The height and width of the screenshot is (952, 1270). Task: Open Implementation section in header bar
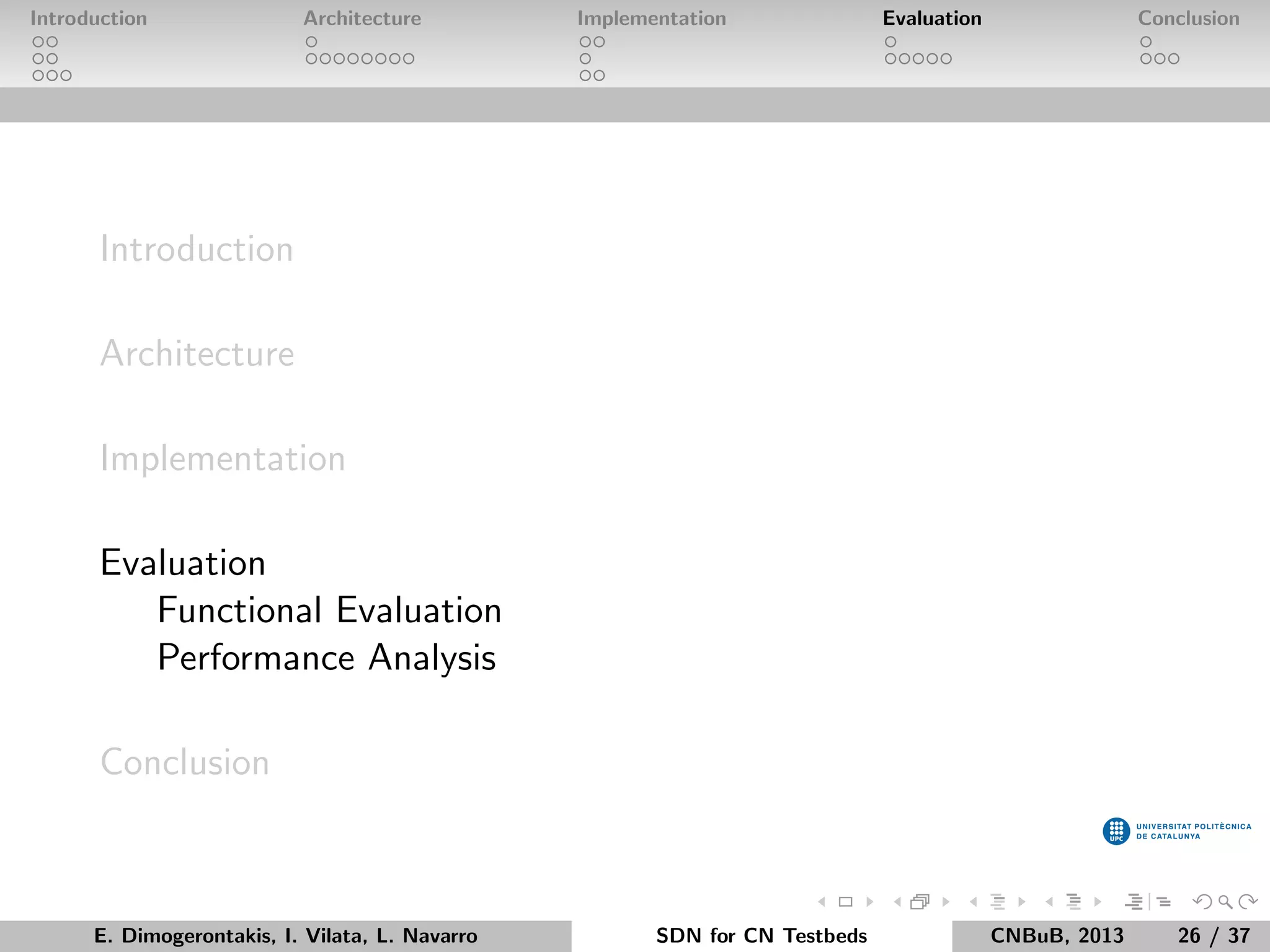(652, 19)
